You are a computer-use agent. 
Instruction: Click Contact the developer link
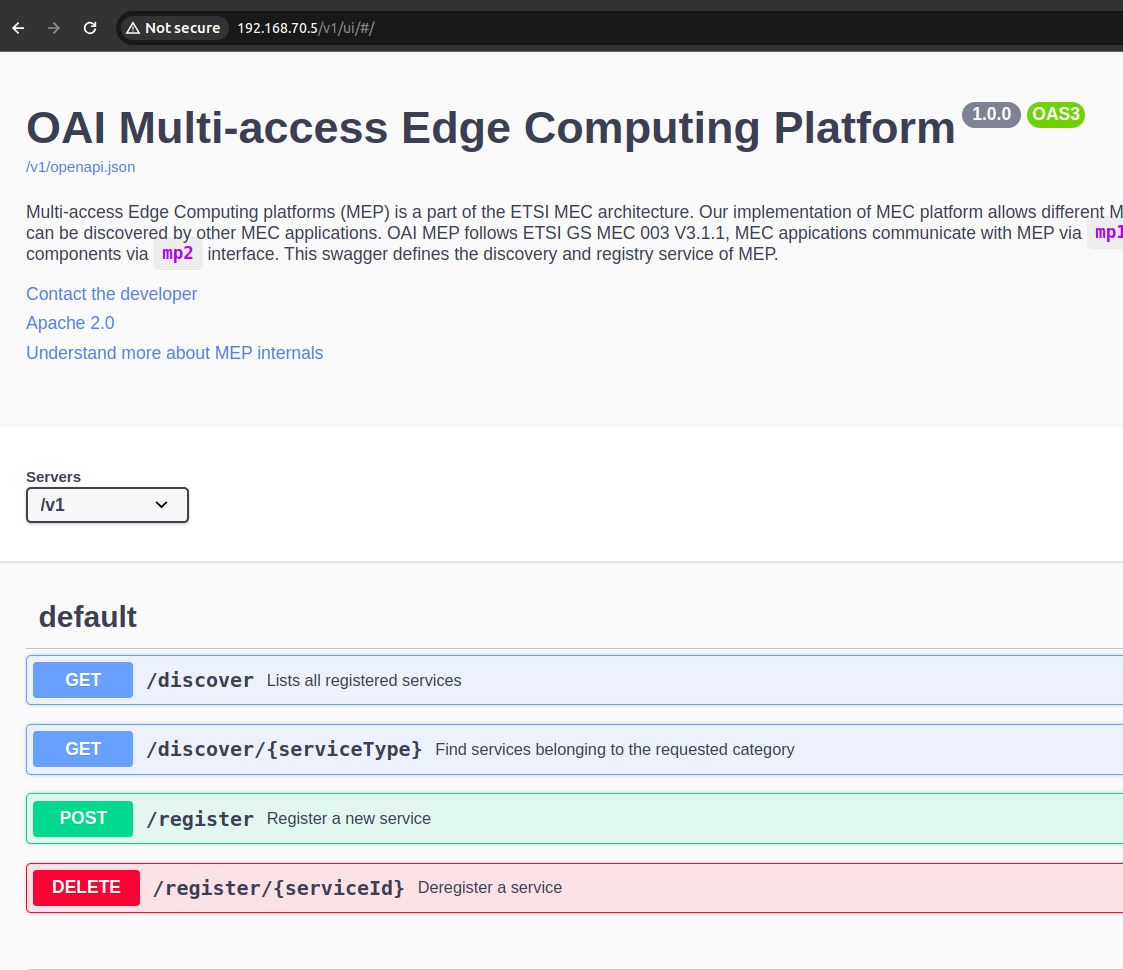(x=112, y=294)
